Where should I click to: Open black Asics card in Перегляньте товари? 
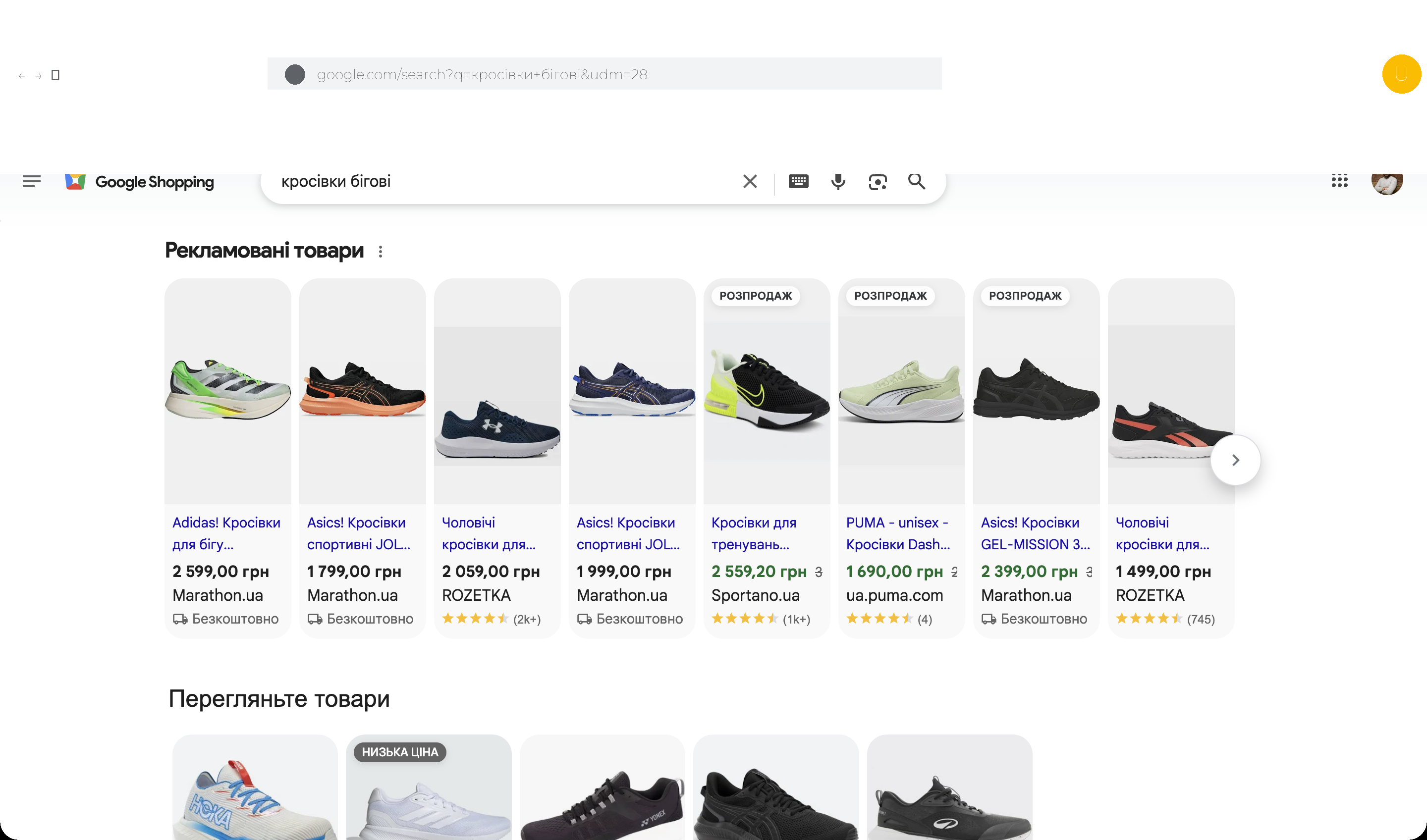click(776, 787)
